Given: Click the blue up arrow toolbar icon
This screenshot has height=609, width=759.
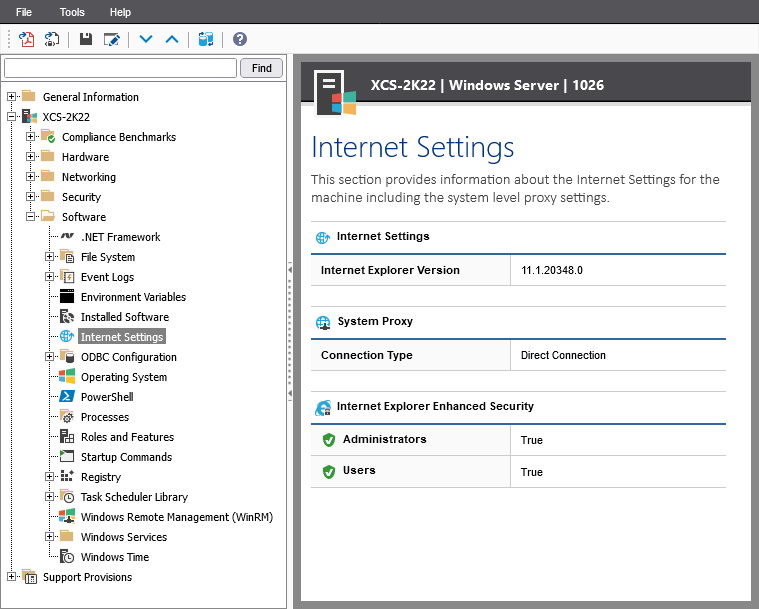Looking at the screenshot, I should point(172,39).
